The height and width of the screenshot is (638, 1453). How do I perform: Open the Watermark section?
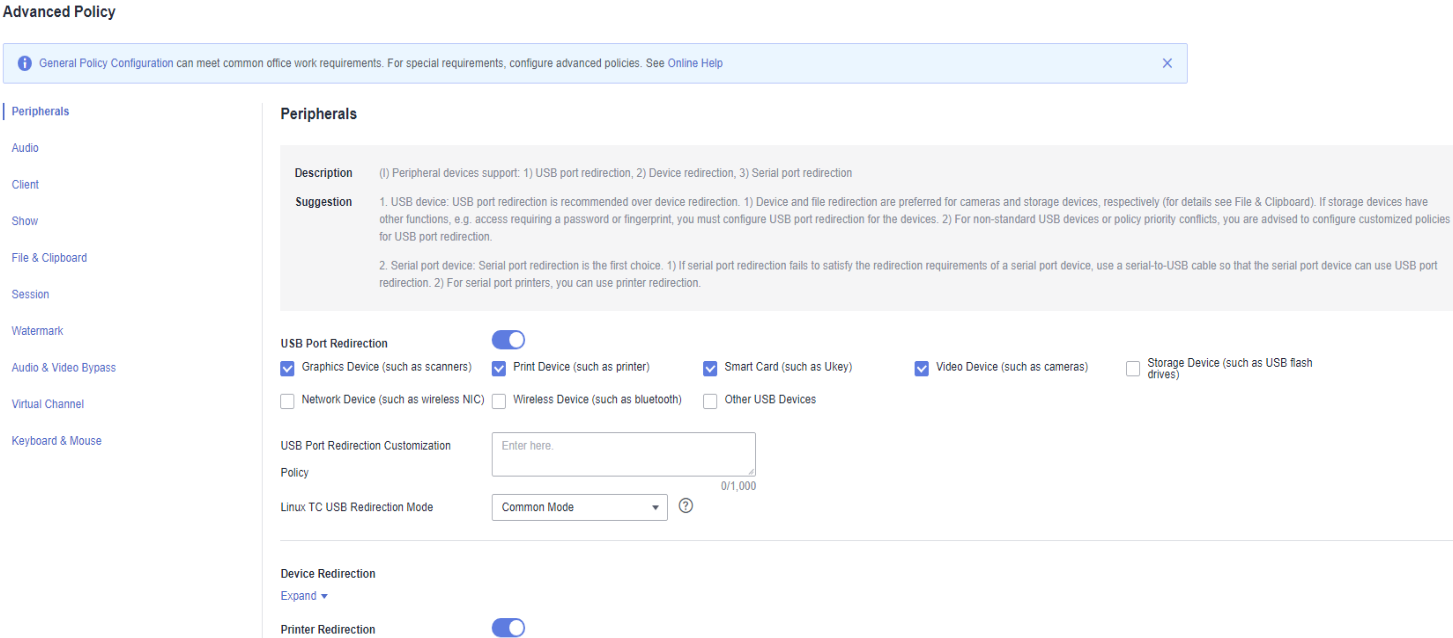[37, 331]
